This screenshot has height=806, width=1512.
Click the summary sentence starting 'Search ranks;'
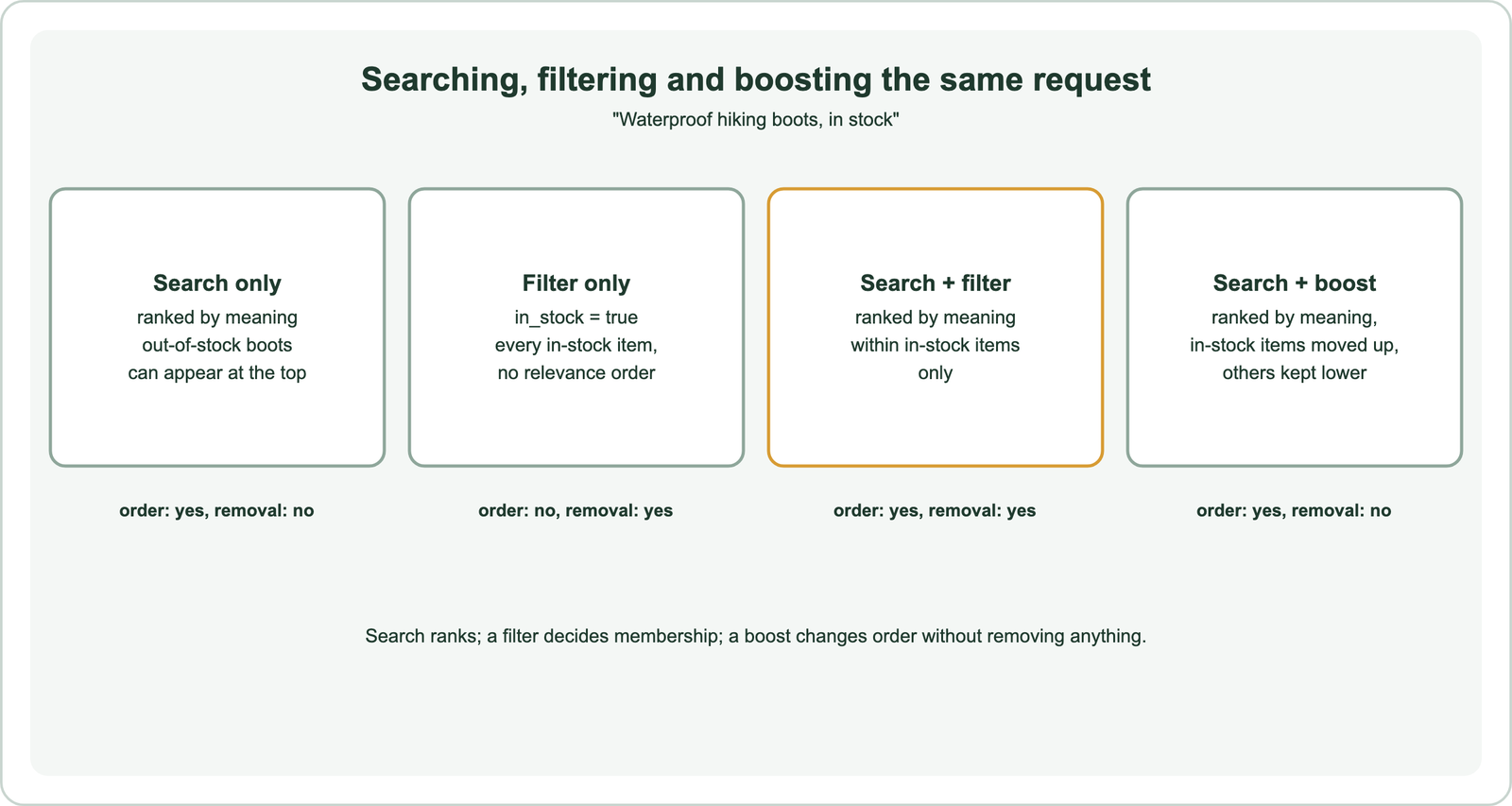756,636
